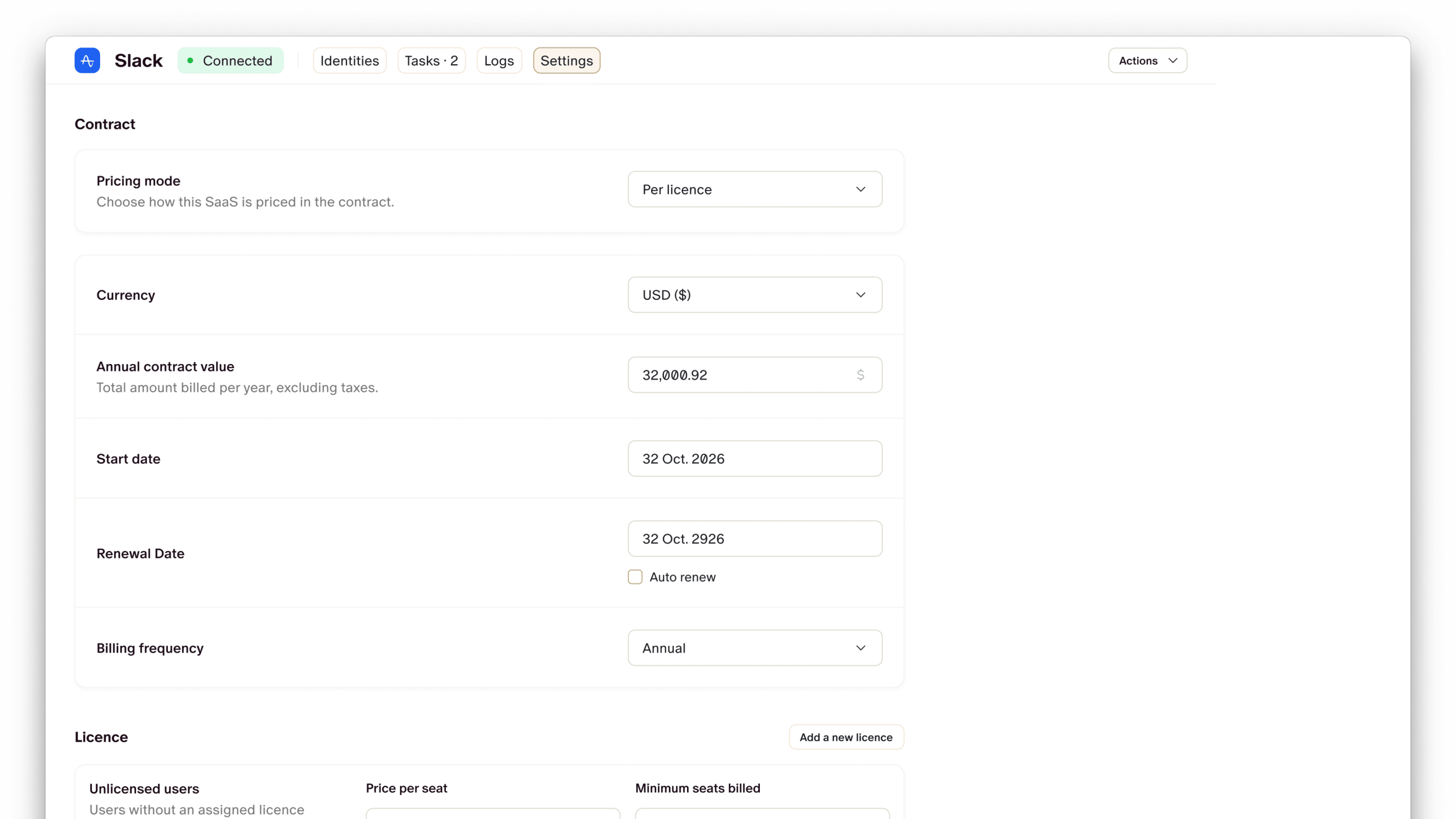Click the Slack app title
Viewport: 1456px width, 819px height.
click(139, 61)
